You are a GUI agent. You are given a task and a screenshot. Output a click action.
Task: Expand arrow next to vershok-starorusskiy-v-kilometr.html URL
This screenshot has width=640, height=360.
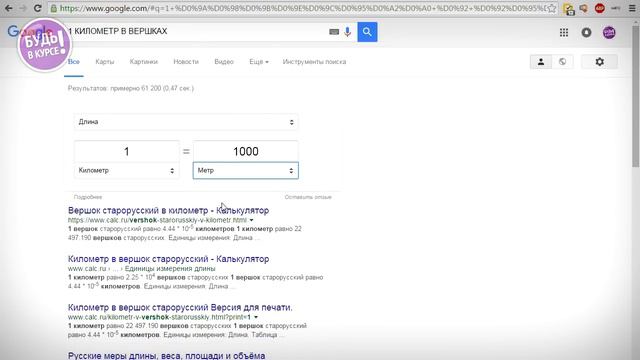pos(251,220)
